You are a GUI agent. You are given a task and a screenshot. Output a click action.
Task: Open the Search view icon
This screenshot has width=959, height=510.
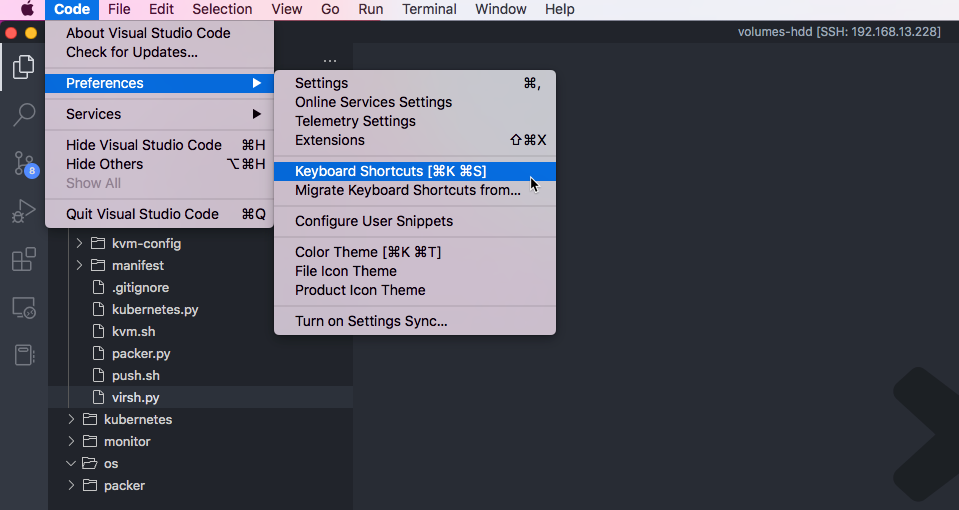point(24,114)
